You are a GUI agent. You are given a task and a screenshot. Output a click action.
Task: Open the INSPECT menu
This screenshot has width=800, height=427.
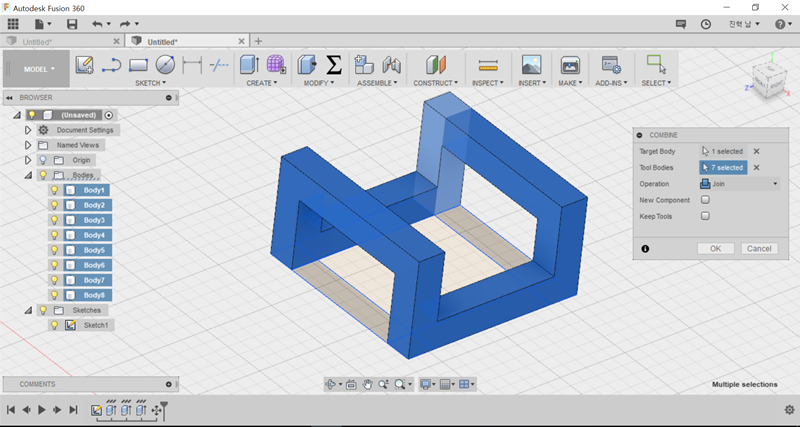click(488, 83)
